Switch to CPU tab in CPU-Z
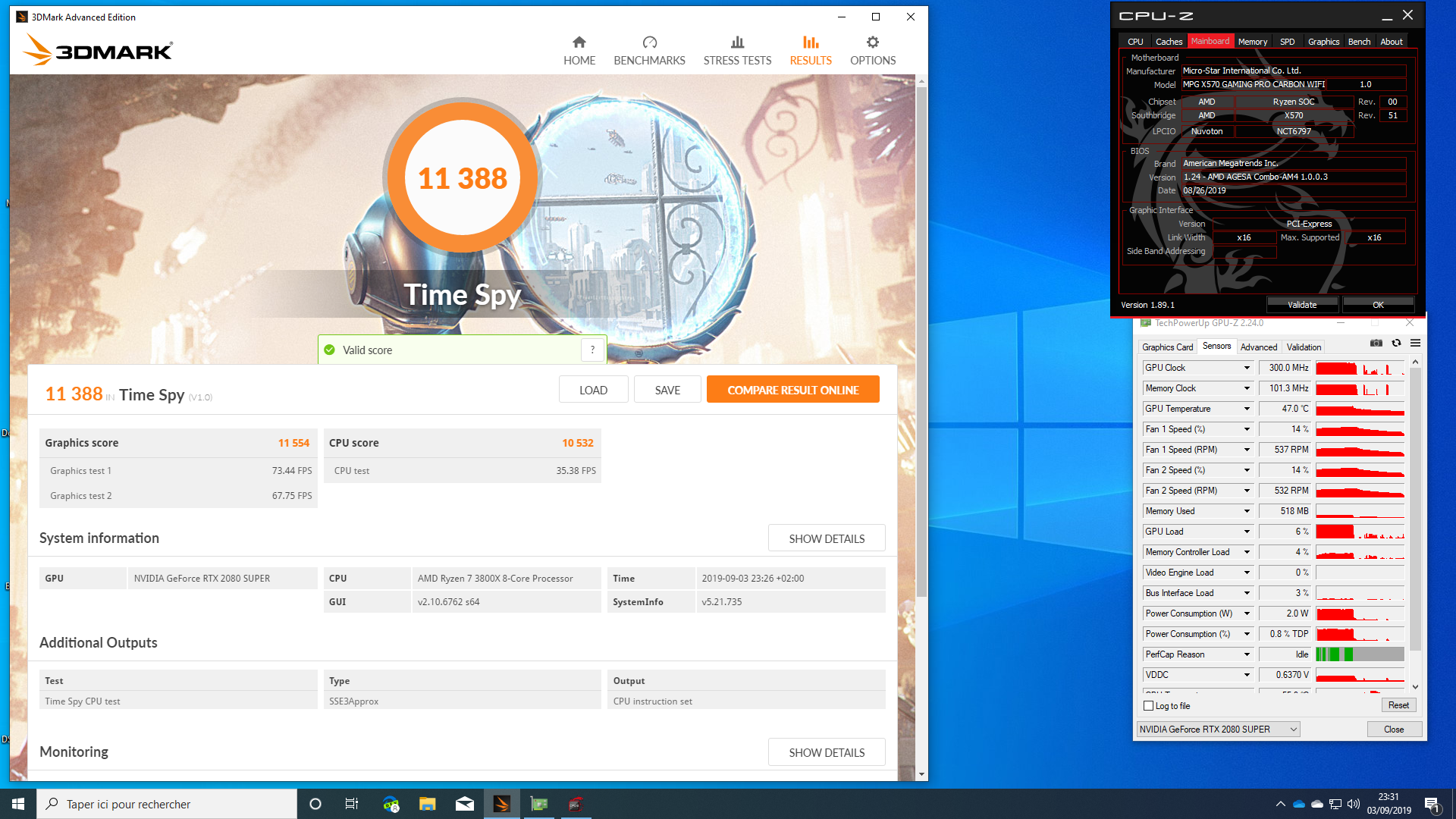1456x819 pixels. (x=1135, y=42)
